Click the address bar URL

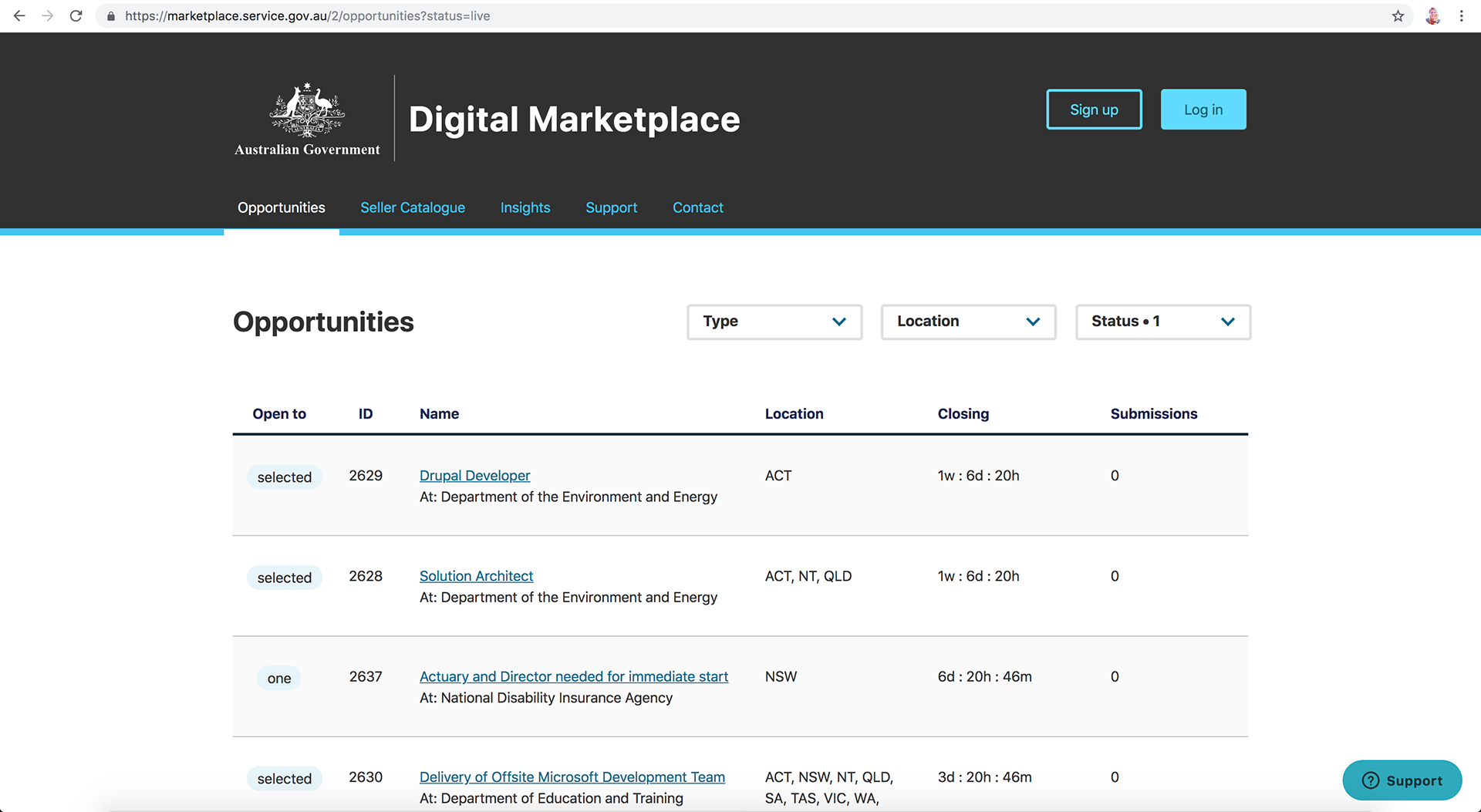[x=308, y=16]
